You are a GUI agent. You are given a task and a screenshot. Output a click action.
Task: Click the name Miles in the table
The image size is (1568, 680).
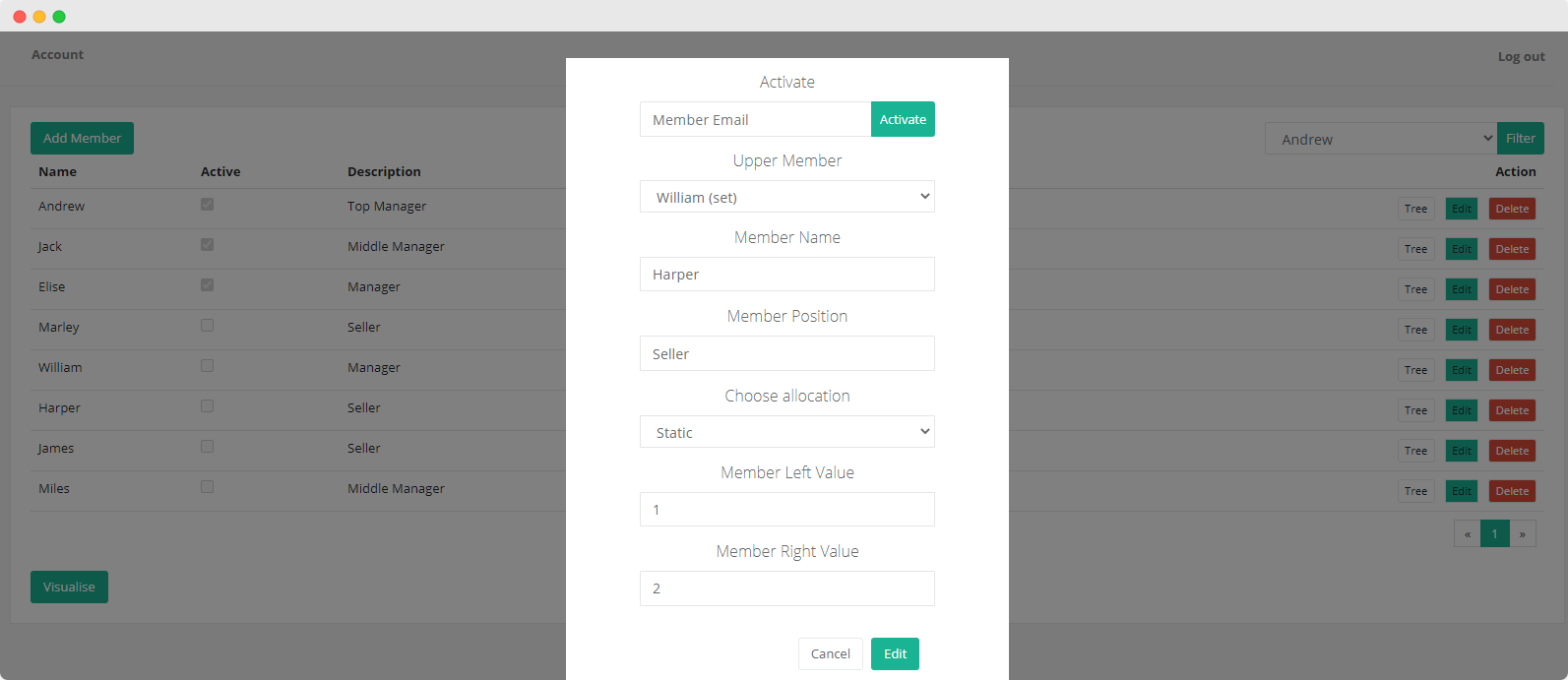[x=54, y=488]
